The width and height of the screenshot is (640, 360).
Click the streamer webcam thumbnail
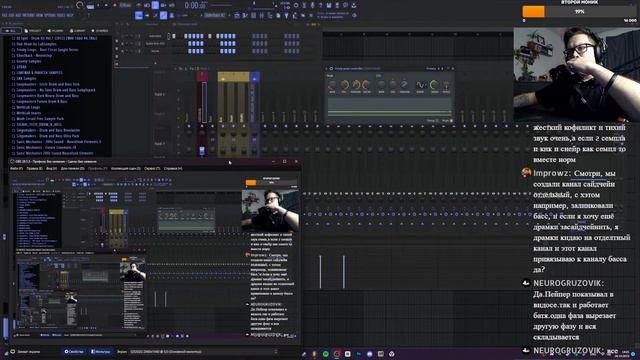(576, 75)
